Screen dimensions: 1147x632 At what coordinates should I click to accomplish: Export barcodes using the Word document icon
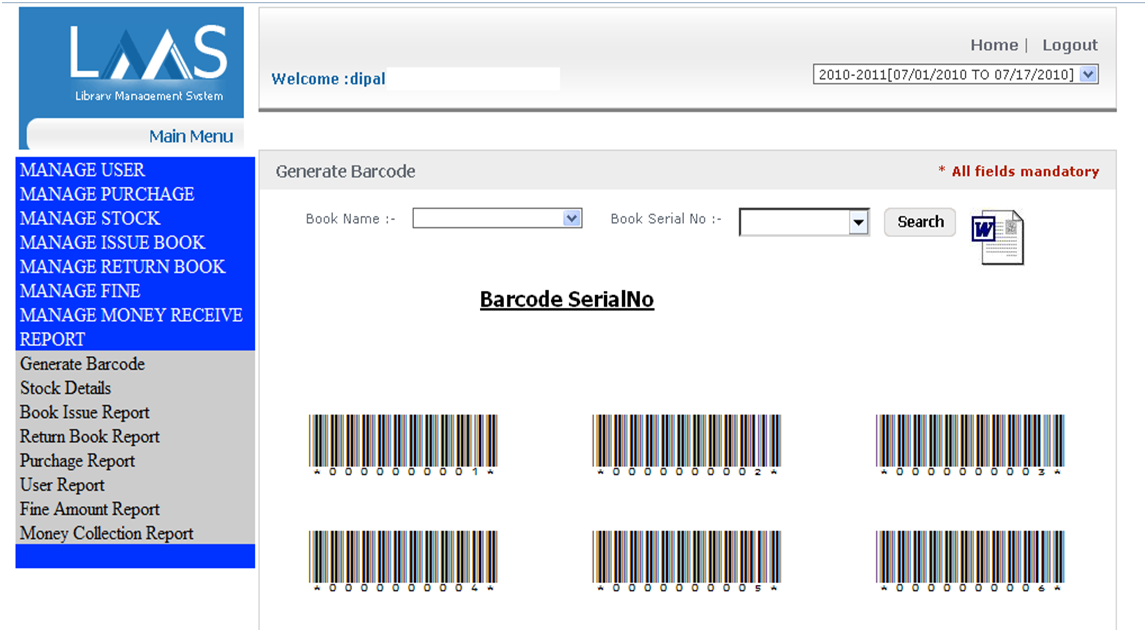(x=997, y=238)
